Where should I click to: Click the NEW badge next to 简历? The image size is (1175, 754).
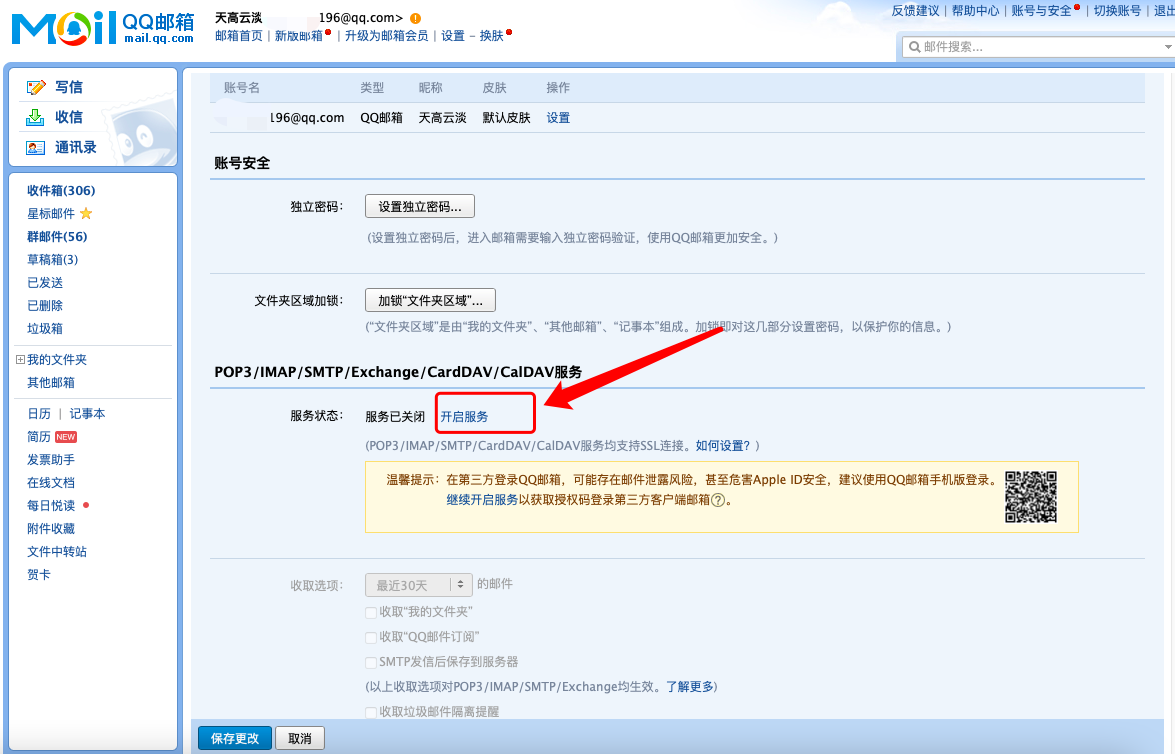click(66, 437)
